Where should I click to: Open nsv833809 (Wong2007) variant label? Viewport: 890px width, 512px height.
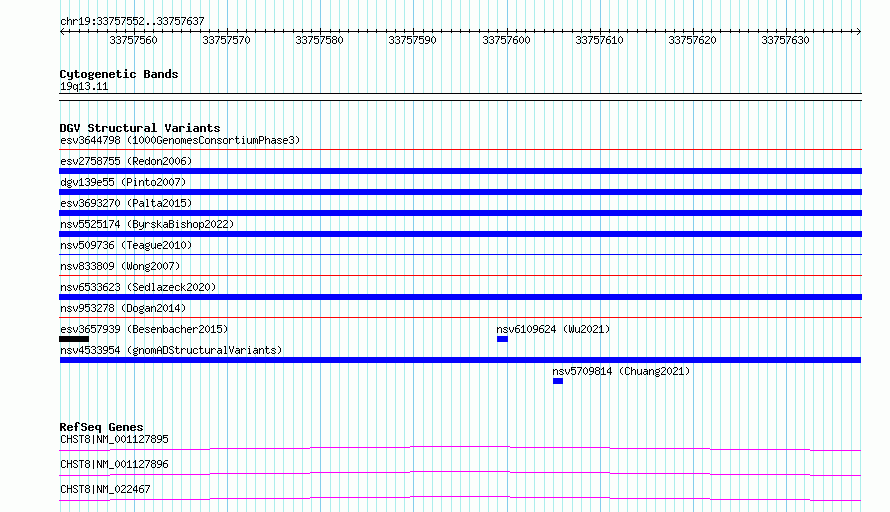pos(120,266)
